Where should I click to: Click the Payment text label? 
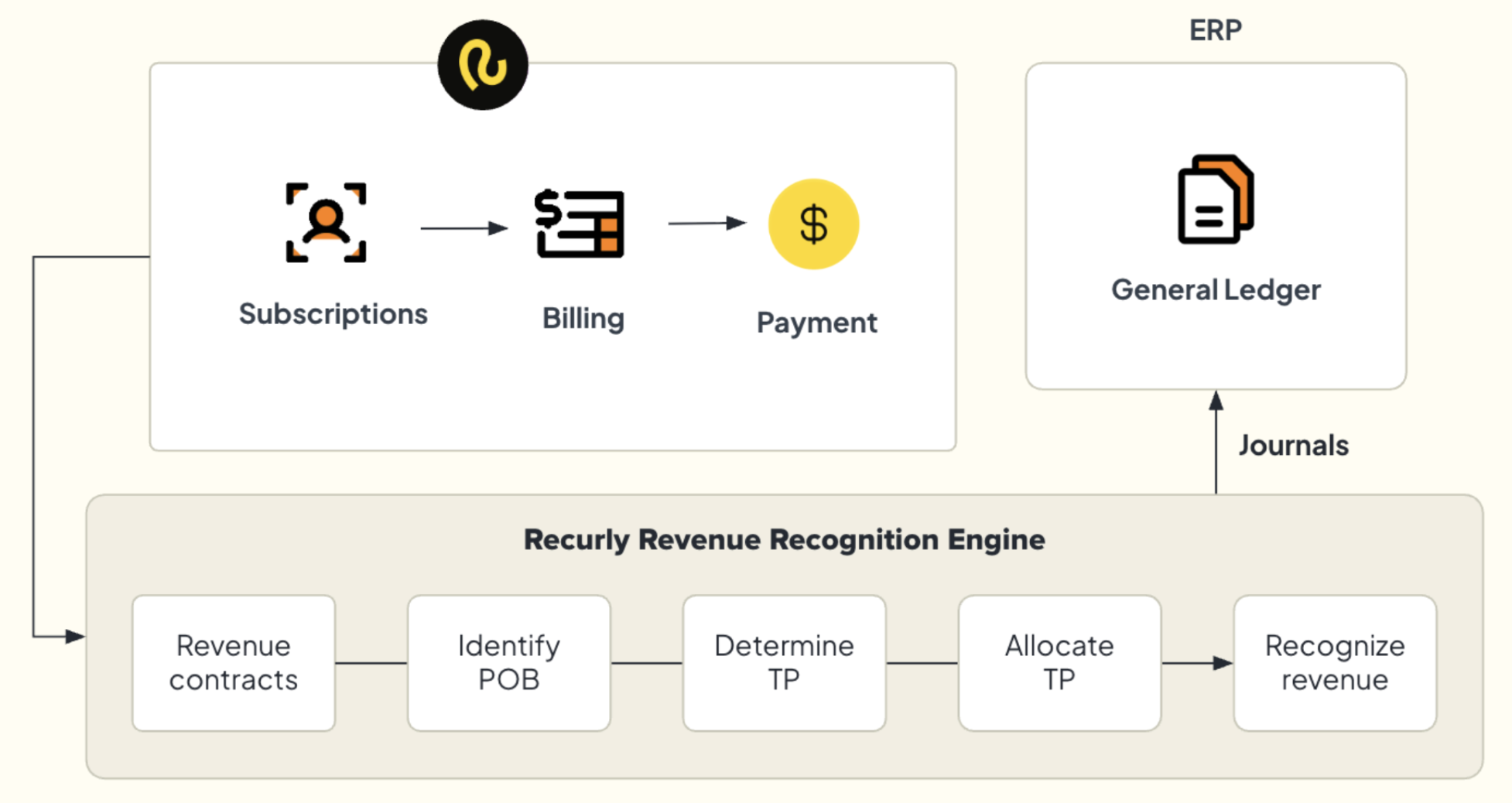click(x=817, y=323)
